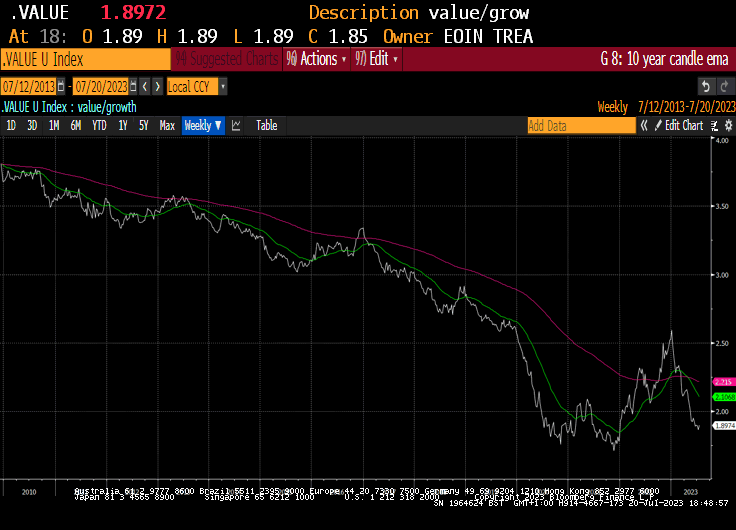Click the Description value/grow text

[x=419, y=13]
